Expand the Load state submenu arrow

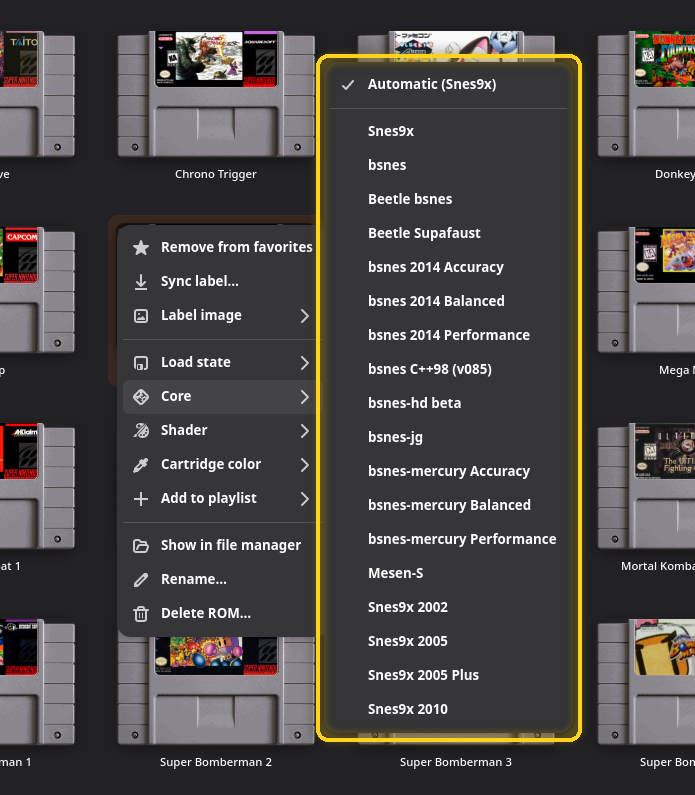click(x=304, y=363)
